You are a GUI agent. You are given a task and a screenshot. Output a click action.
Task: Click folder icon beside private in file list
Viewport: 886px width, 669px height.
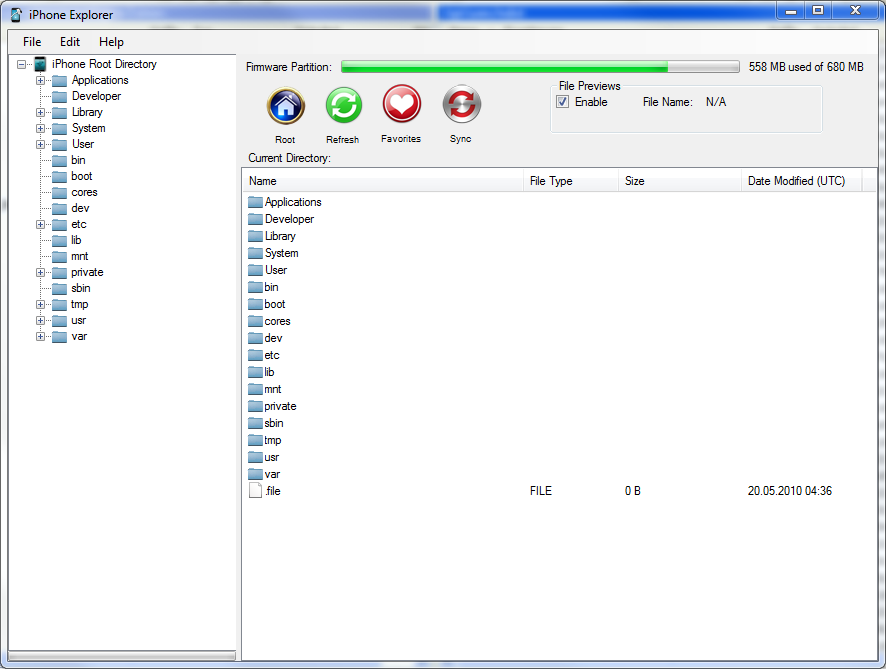[x=255, y=406]
